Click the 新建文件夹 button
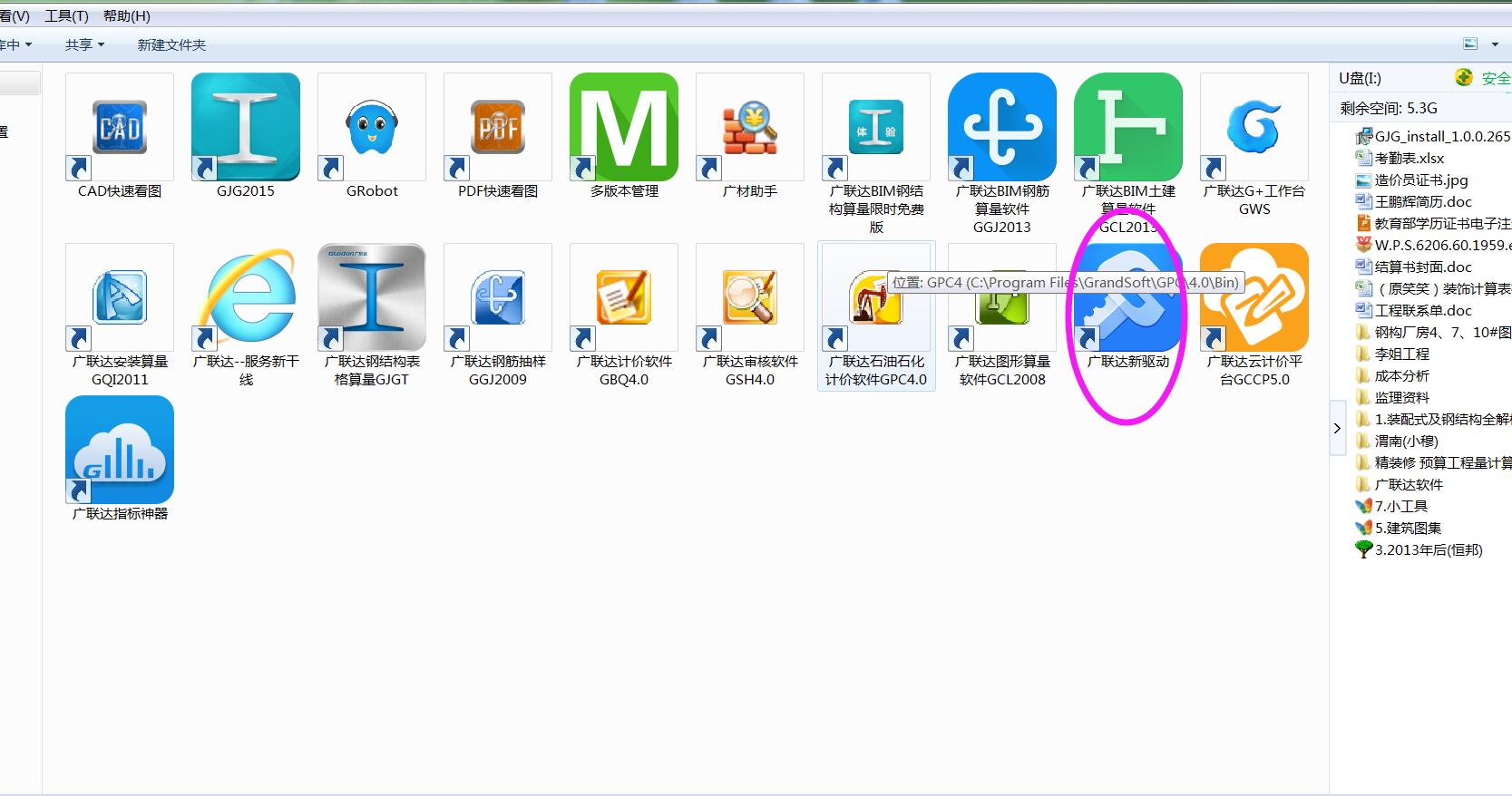This screenshot has height=796, width=1512. click(x=171, y=44)
